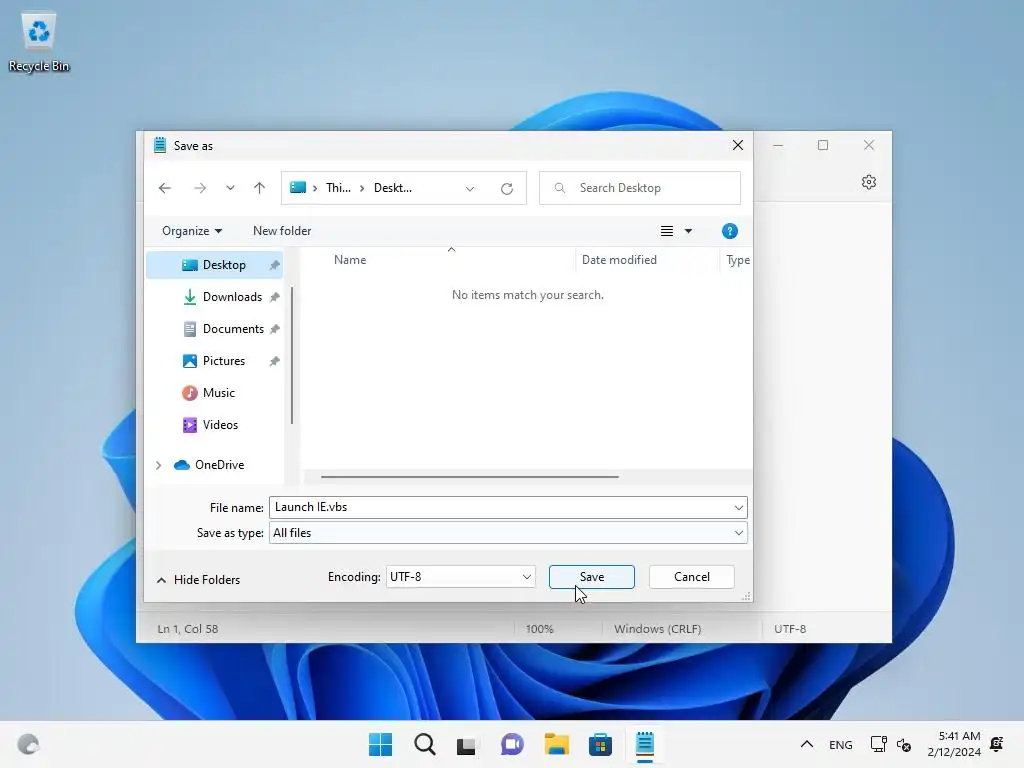Click Notepad icon on taskbar
The image size is (1024, 768).
pyautogui.click(x=645, y=744)
